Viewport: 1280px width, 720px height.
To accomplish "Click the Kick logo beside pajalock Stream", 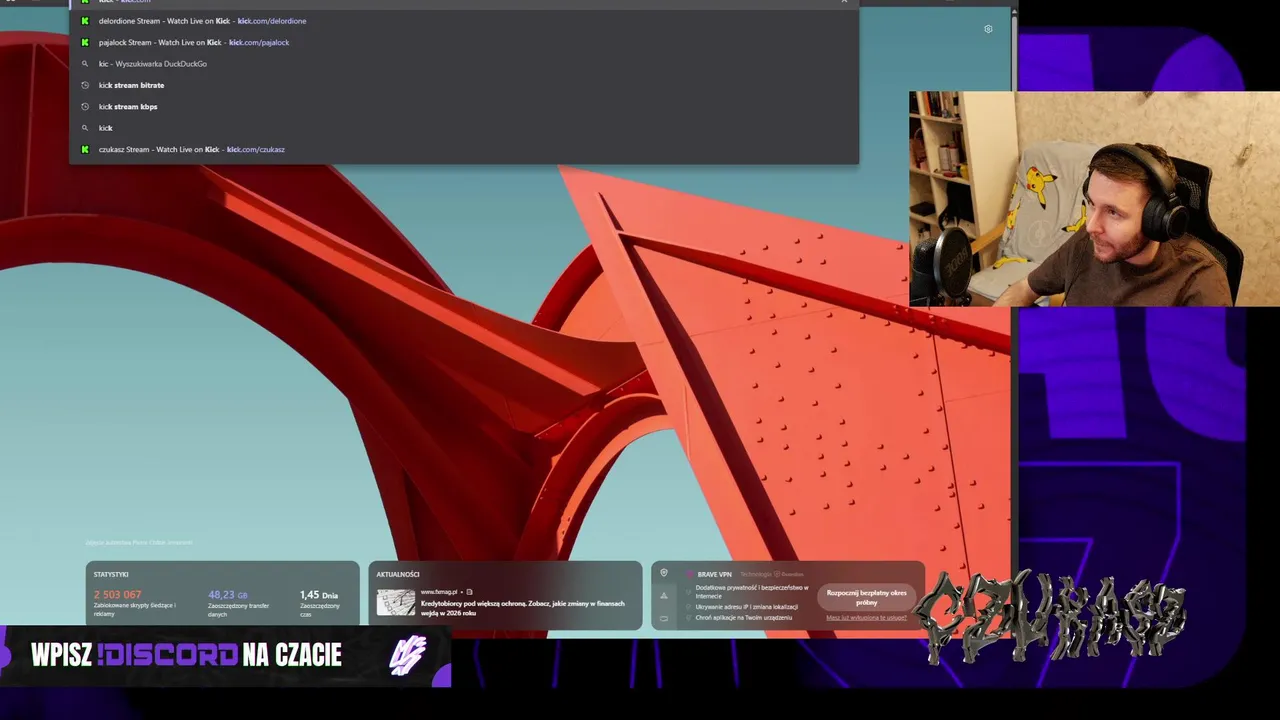I will pos(85,42).
